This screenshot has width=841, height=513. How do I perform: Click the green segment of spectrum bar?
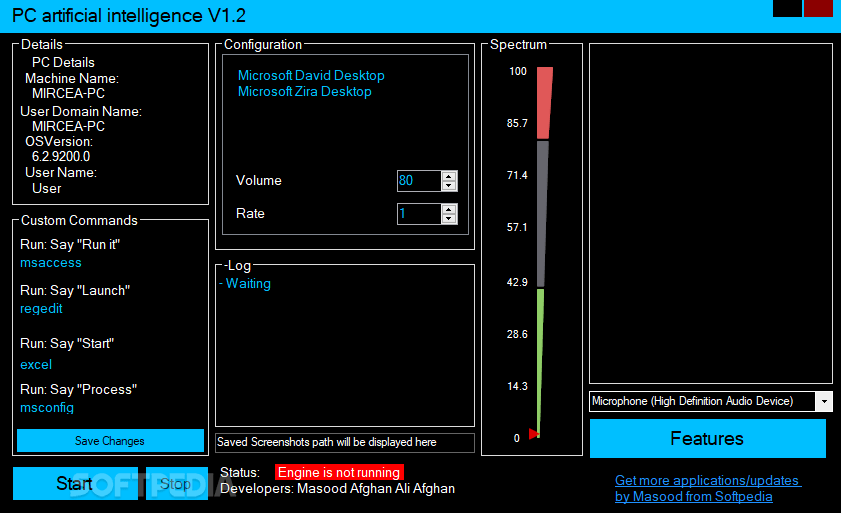(x=540, y=362)
